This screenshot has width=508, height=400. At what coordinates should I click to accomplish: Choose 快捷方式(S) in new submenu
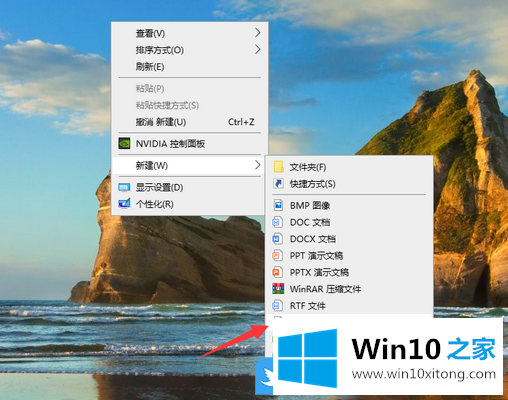coord(349,184)
